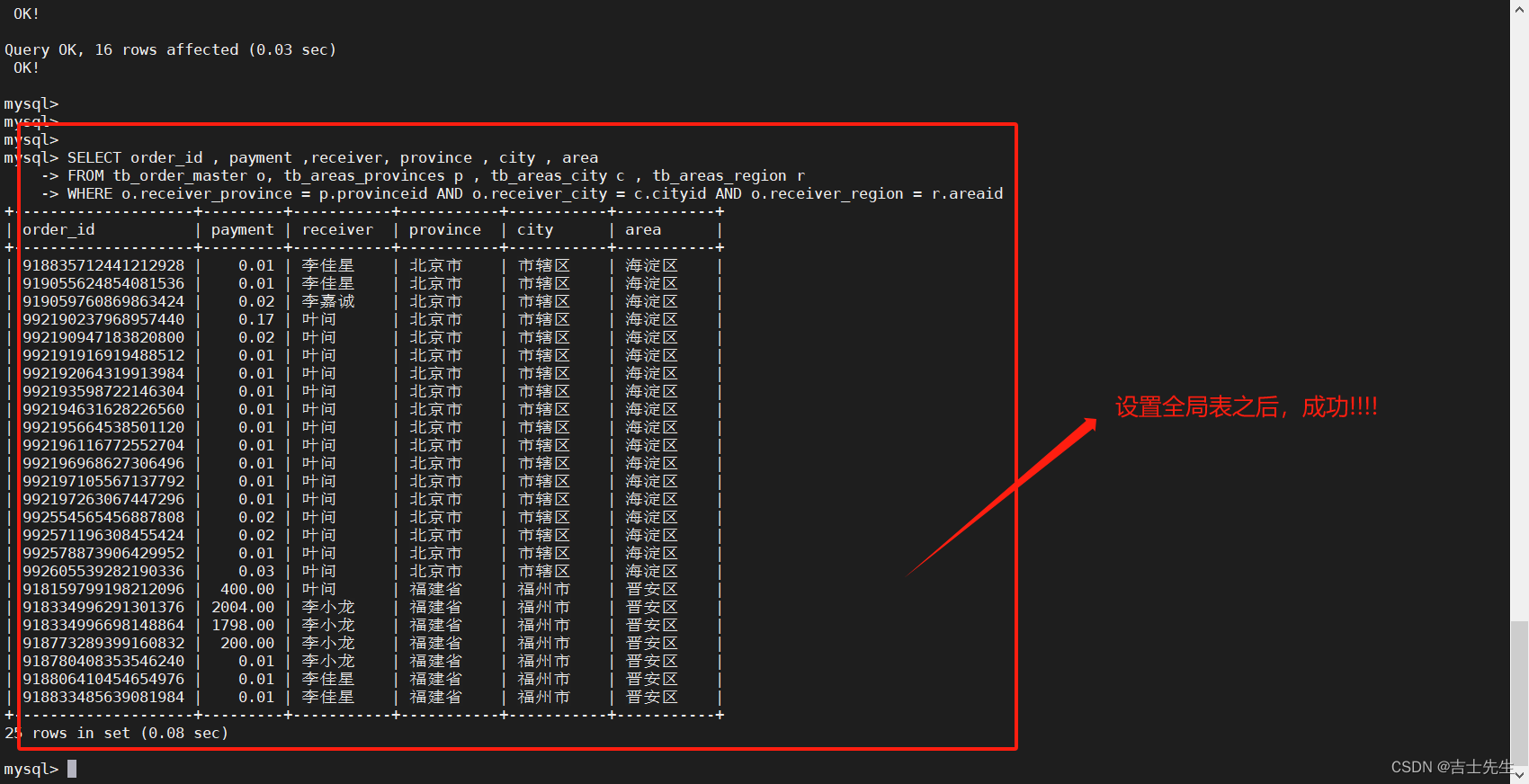Viewport: 1529px width, 784px height.
Task: Click order id 918773289399160832
Action: click(x=103, y=643)
